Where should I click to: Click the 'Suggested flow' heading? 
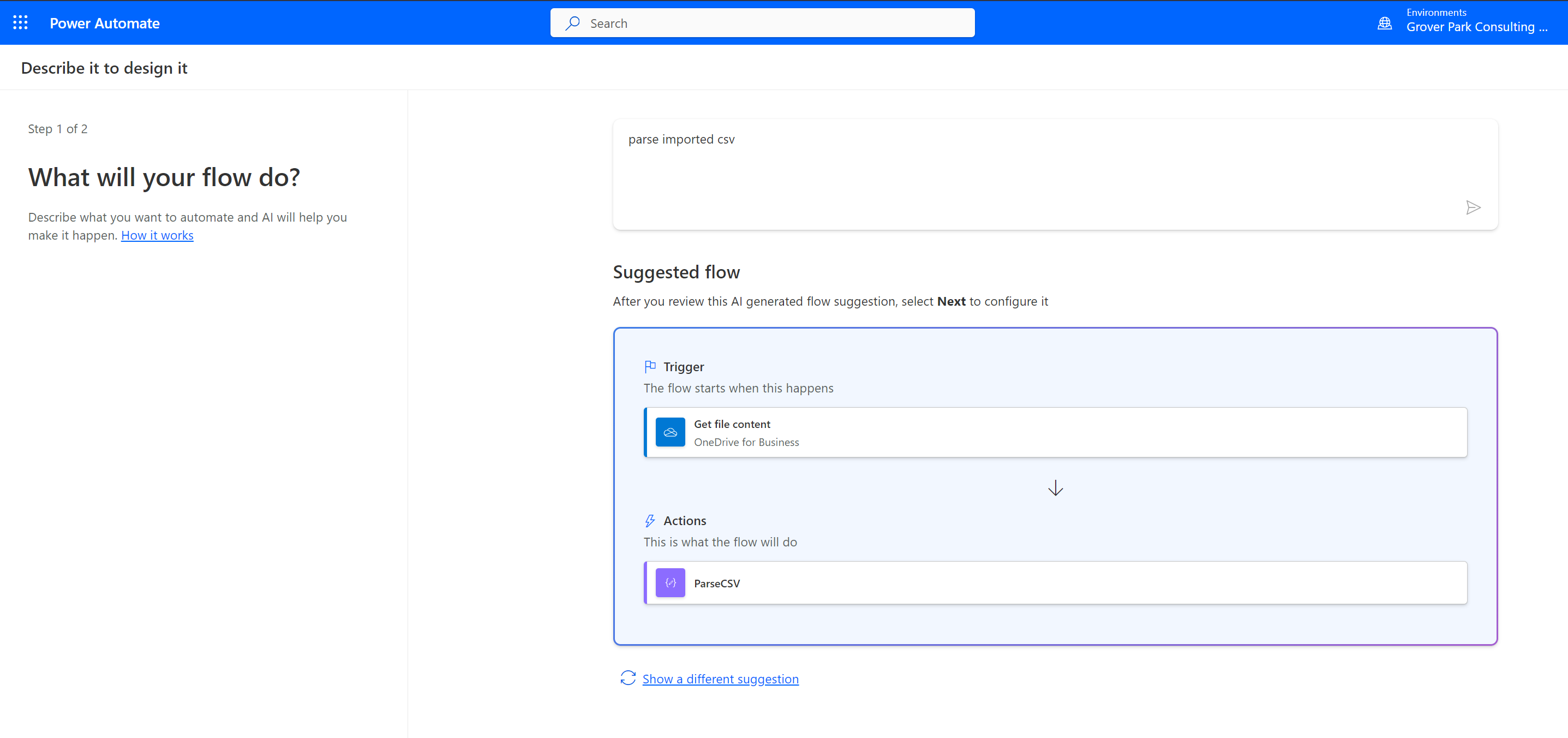(675, 272)
